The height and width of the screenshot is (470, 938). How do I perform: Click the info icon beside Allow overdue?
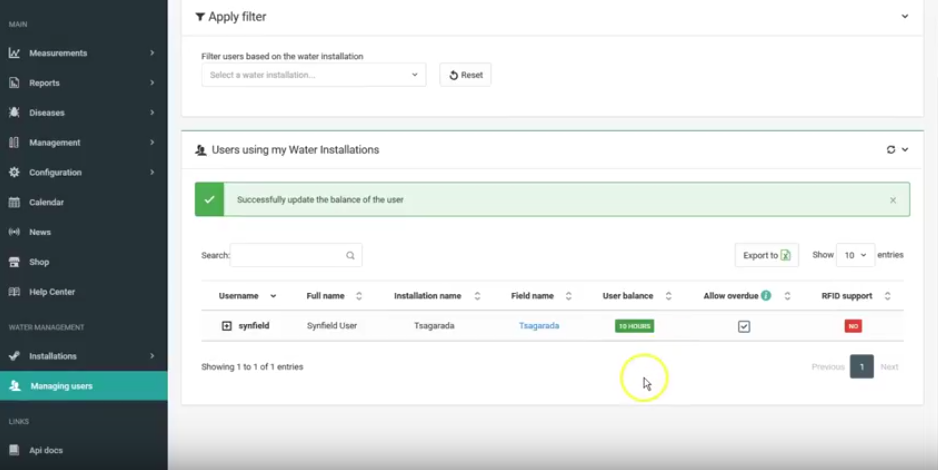click(x=766, y=296)
